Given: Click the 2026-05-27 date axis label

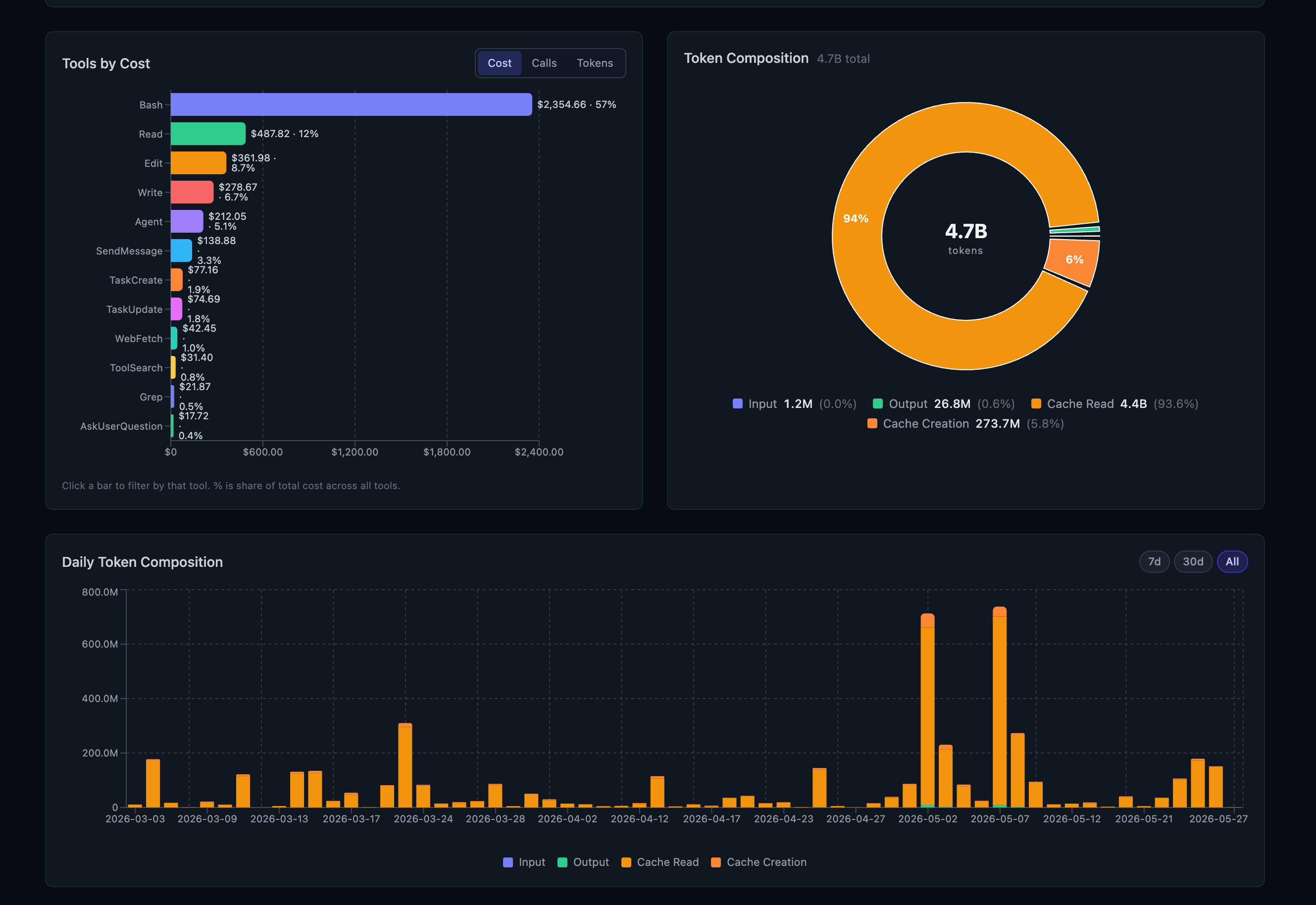Looking at the screenshot, I should click(1218, 819).
